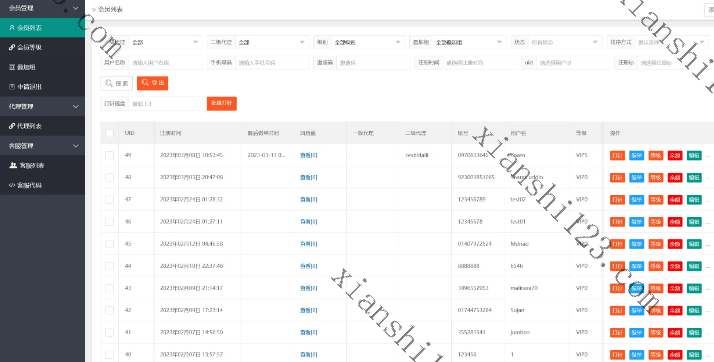Click the 查看 link in UID 41 row
This screenshot has height=362, width=714.
click(308, 332)
